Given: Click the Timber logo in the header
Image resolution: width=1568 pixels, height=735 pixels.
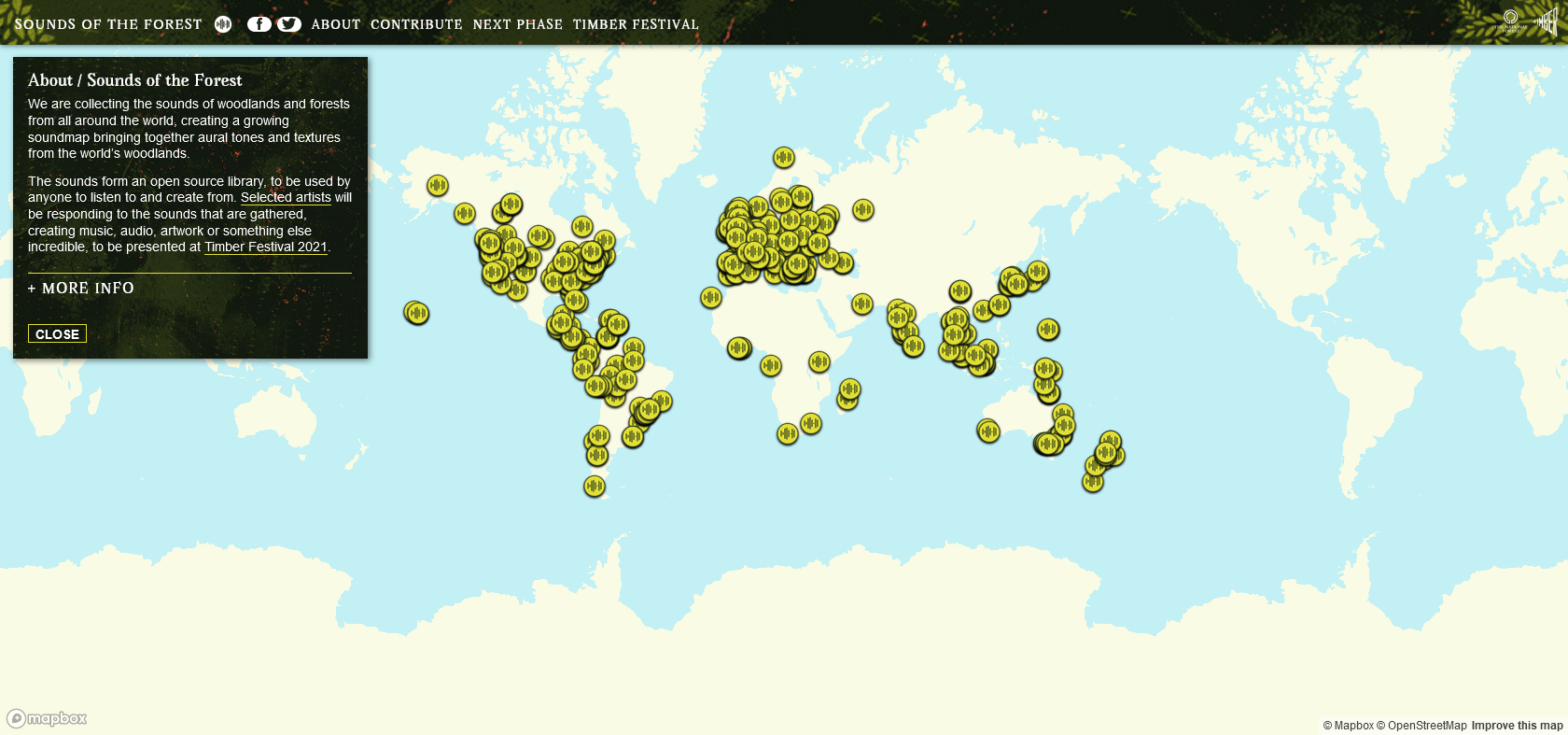Looking at the screenshot, I should click(1546, 21).
